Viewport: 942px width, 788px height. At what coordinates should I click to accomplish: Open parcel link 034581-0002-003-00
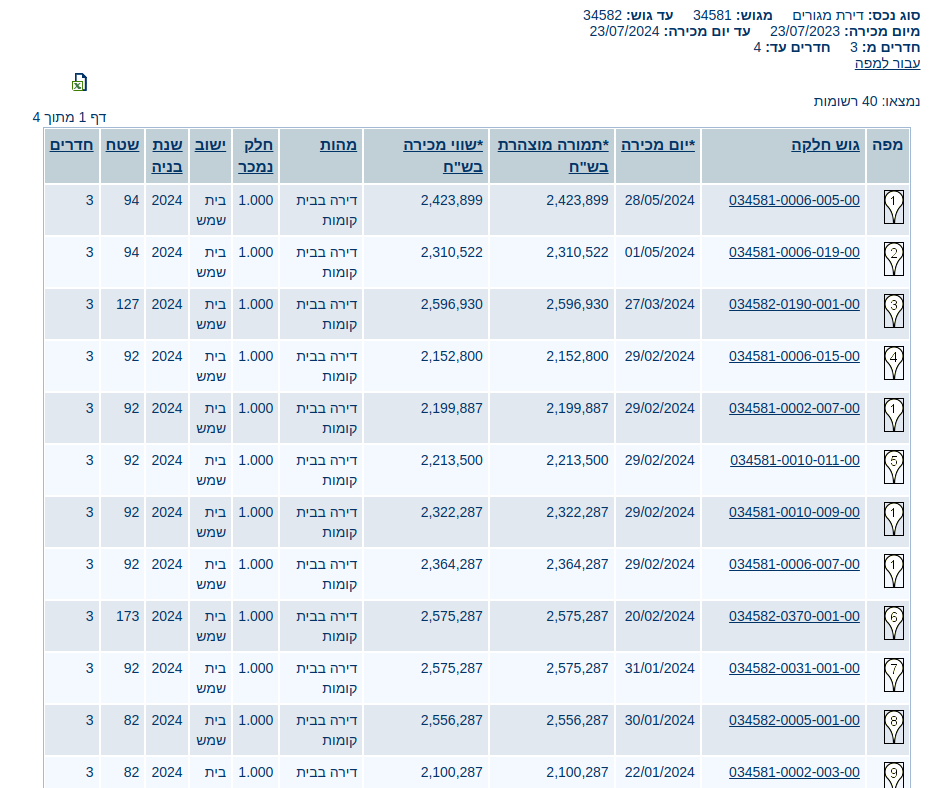[x=794, y=772]
